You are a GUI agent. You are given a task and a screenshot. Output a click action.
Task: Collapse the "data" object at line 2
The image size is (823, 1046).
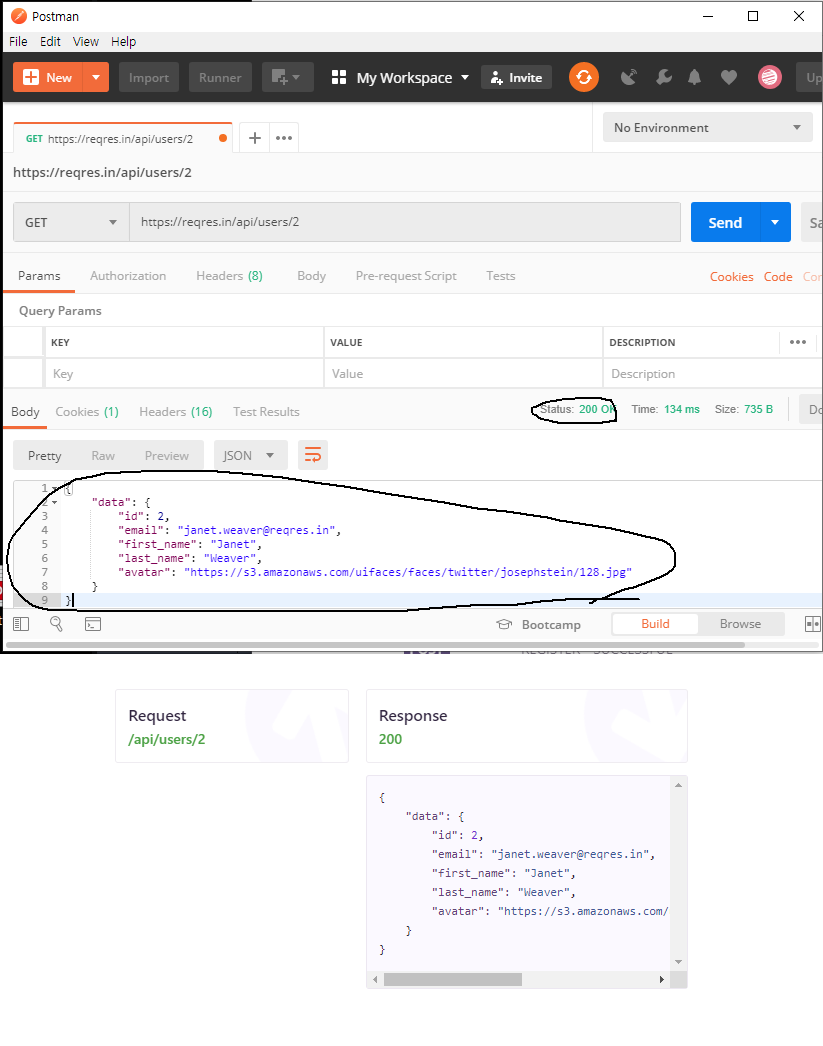pyautogui.click(x=55, y=502)
